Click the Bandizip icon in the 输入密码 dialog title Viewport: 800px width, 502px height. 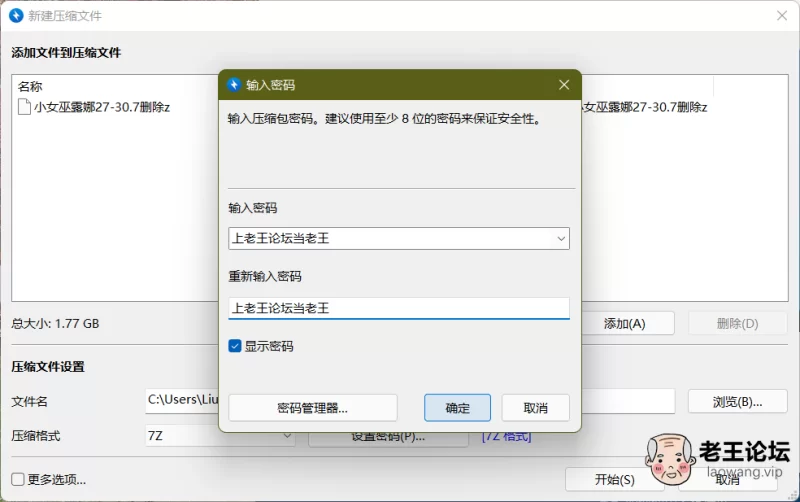tap(234, 85)
